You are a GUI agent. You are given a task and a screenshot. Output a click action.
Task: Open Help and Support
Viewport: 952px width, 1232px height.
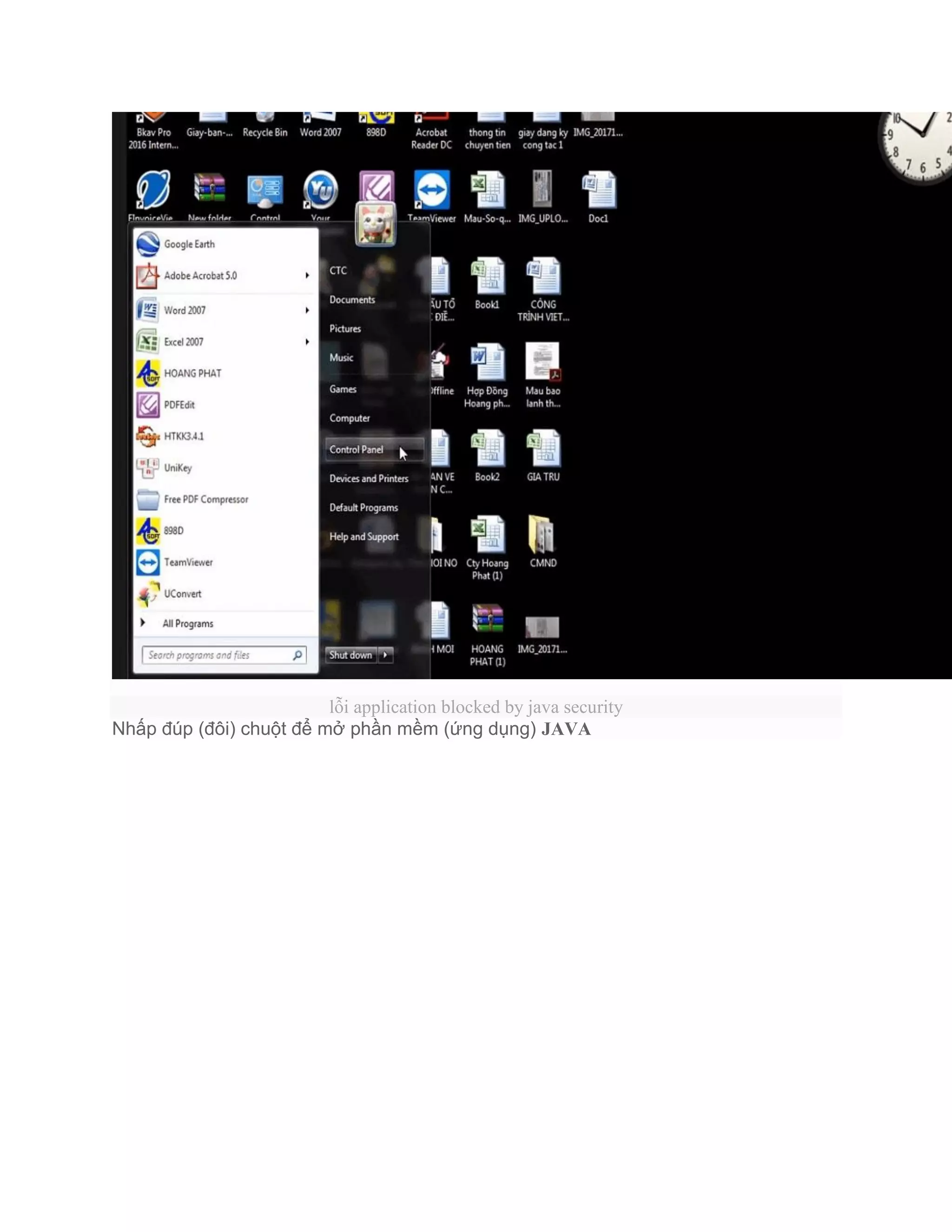click(x=364, y=537)
